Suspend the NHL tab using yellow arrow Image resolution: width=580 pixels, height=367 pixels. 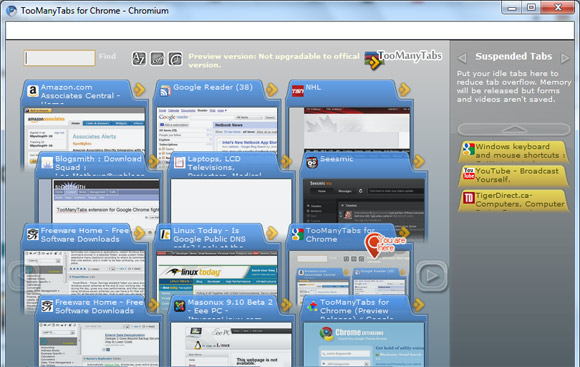click(x=404, y=89)
